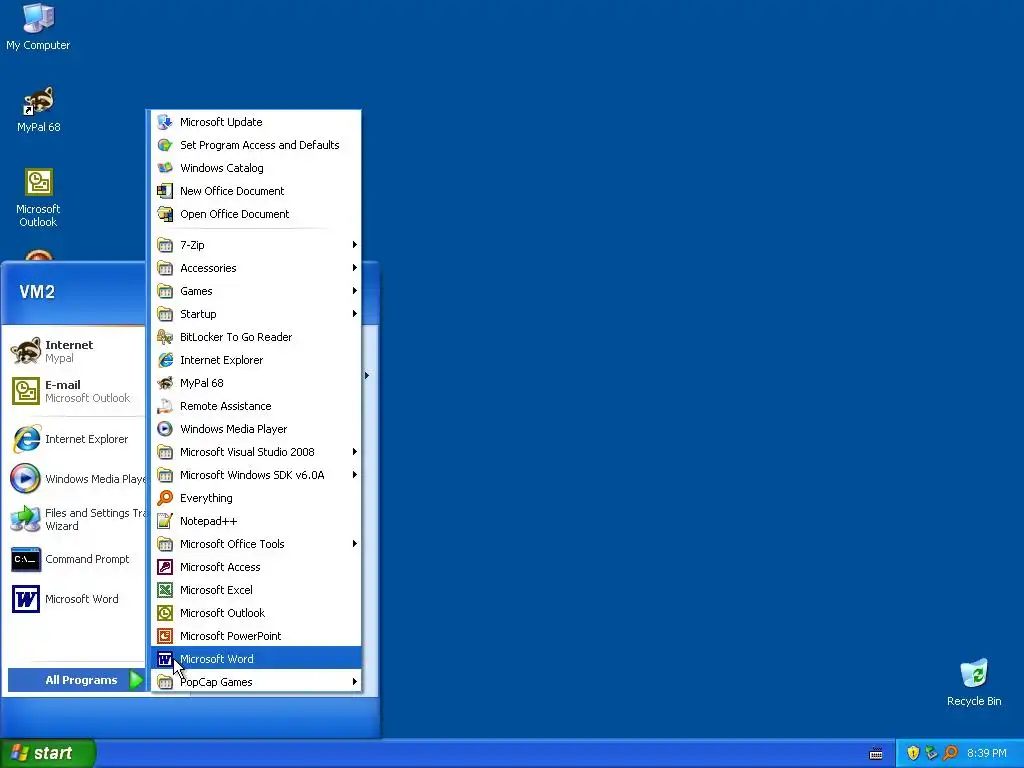Open Internet (Mypal) pinned start menu item

pyautogui.click(x=75, y=351)
